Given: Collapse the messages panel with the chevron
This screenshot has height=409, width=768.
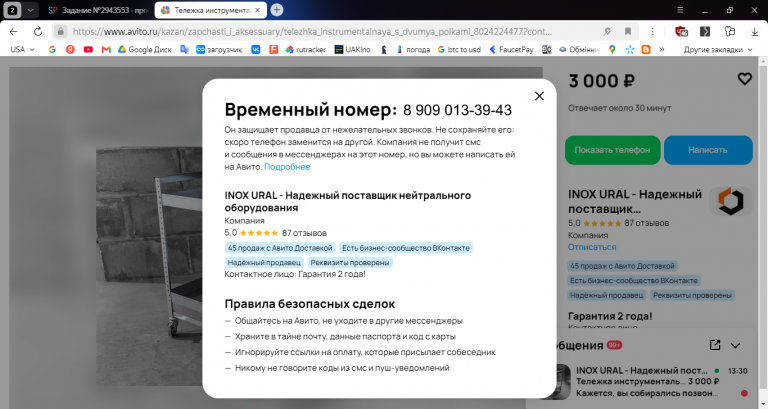Looking at the screenshot, I should pyautogui.click(x=735, y=345).
